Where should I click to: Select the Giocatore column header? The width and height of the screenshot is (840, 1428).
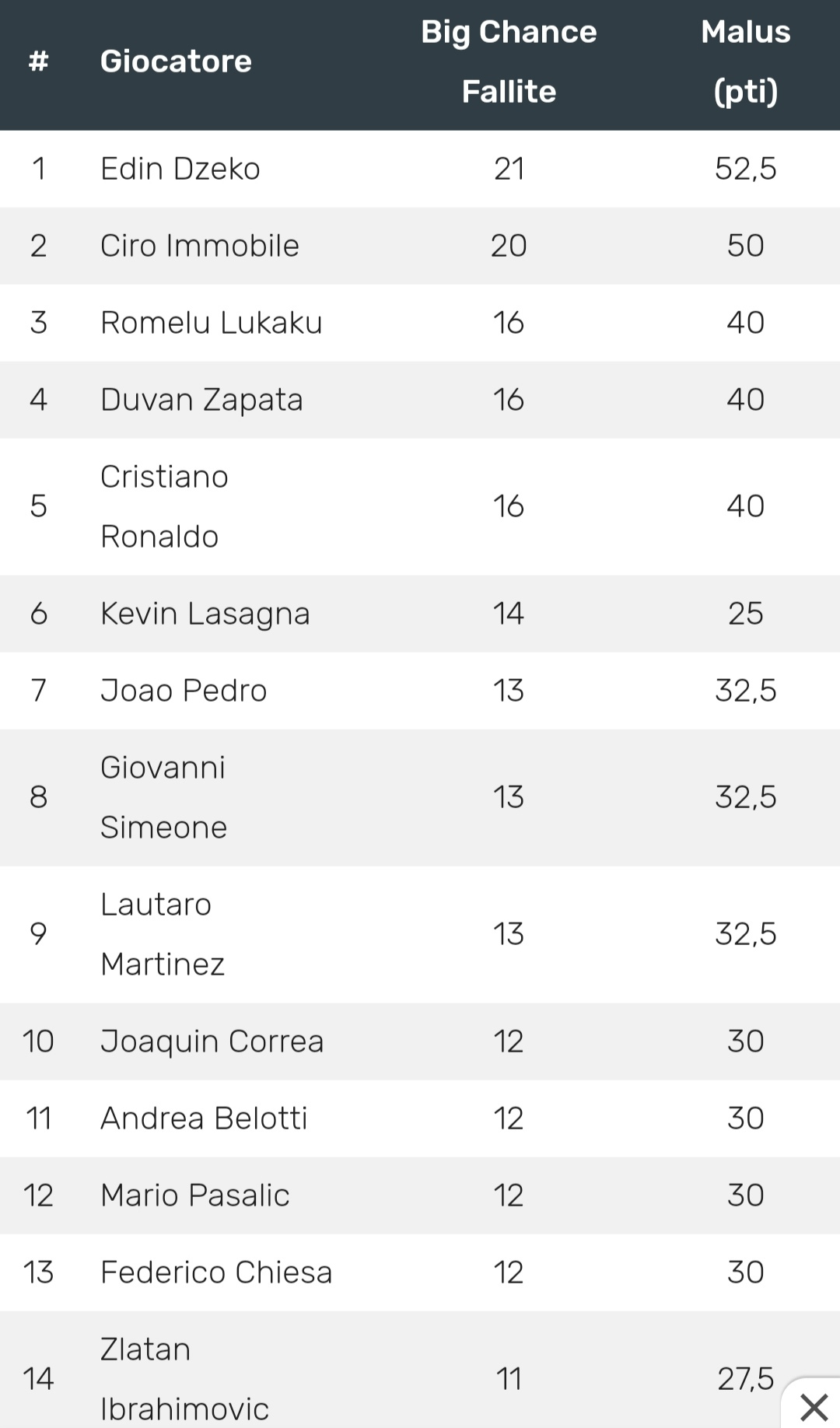tap(176, 61)
